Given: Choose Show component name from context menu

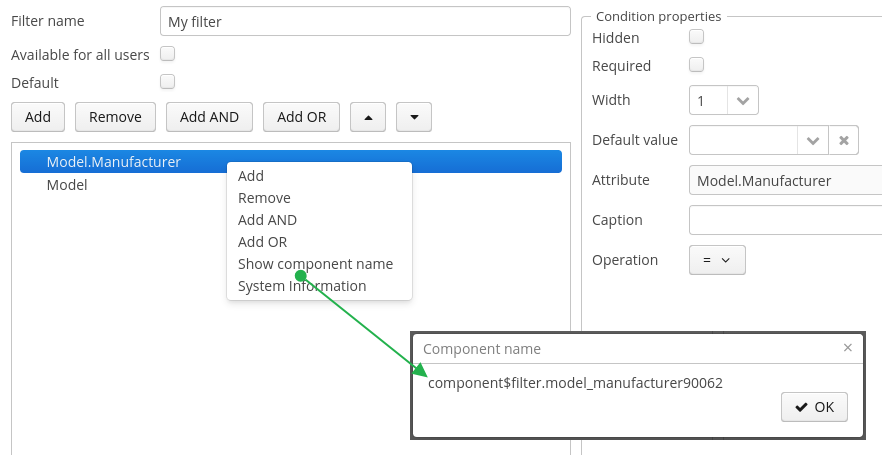Looking at the screenshot, I should (315, 264).
